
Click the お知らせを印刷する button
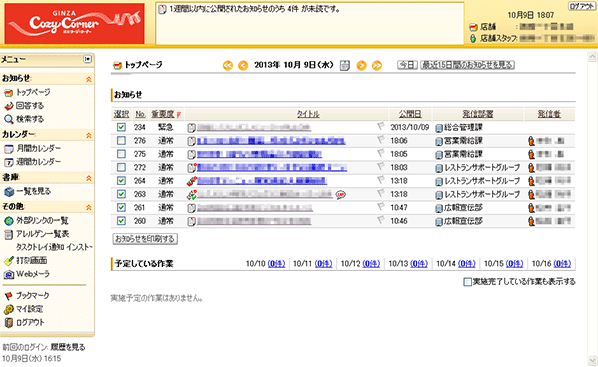[145, 239]
